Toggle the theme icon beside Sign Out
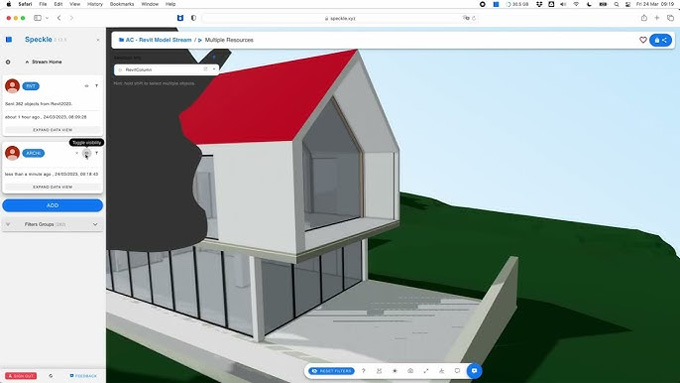This screenshot has width=680, height=383. [51, 376]
